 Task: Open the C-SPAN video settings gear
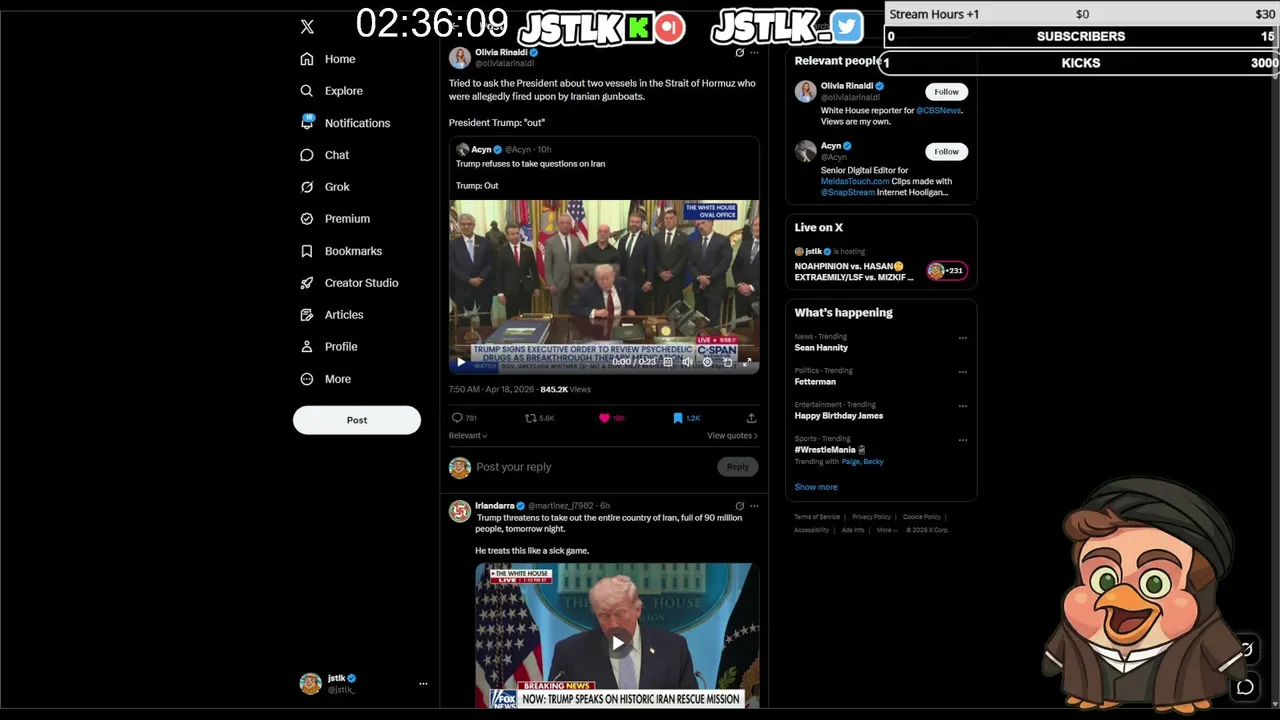pyautogui.click(x=707, y=362)
